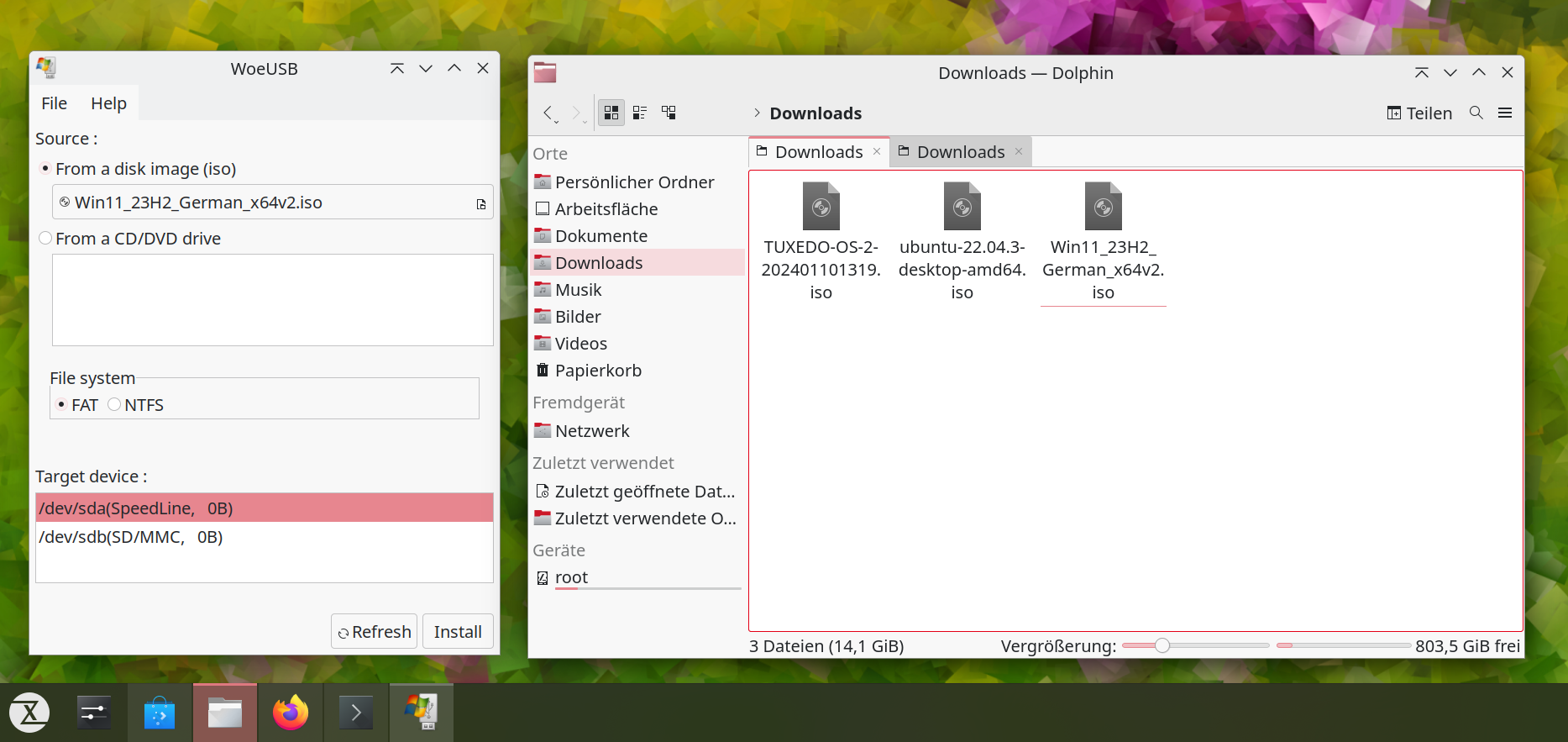The width and height of the screenshot is (1568, 742).
Task: Open Bilder in places panel
Action: 637,317
